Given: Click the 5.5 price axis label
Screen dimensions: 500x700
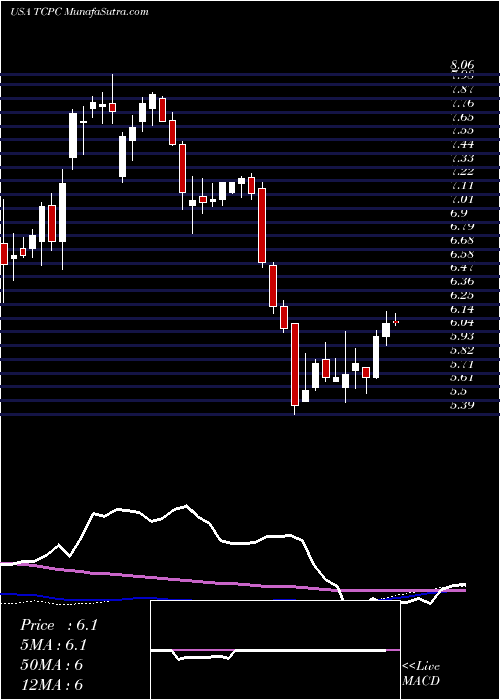Looking at the screenshot, I should point(459,391).
